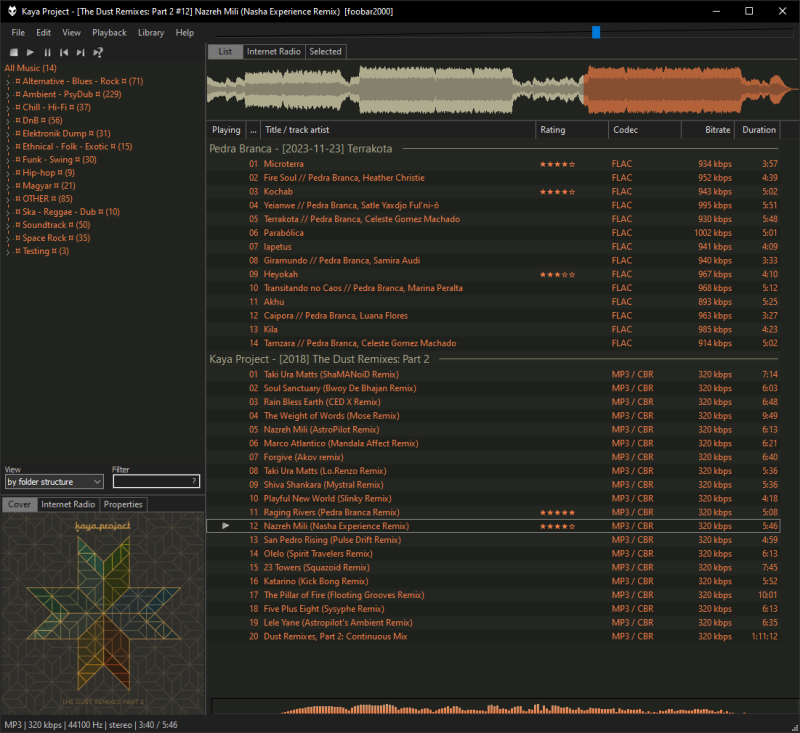Select Dust Remixes, Part 2: Continuous Mix

pyautogui.click(x=493, y=637)
